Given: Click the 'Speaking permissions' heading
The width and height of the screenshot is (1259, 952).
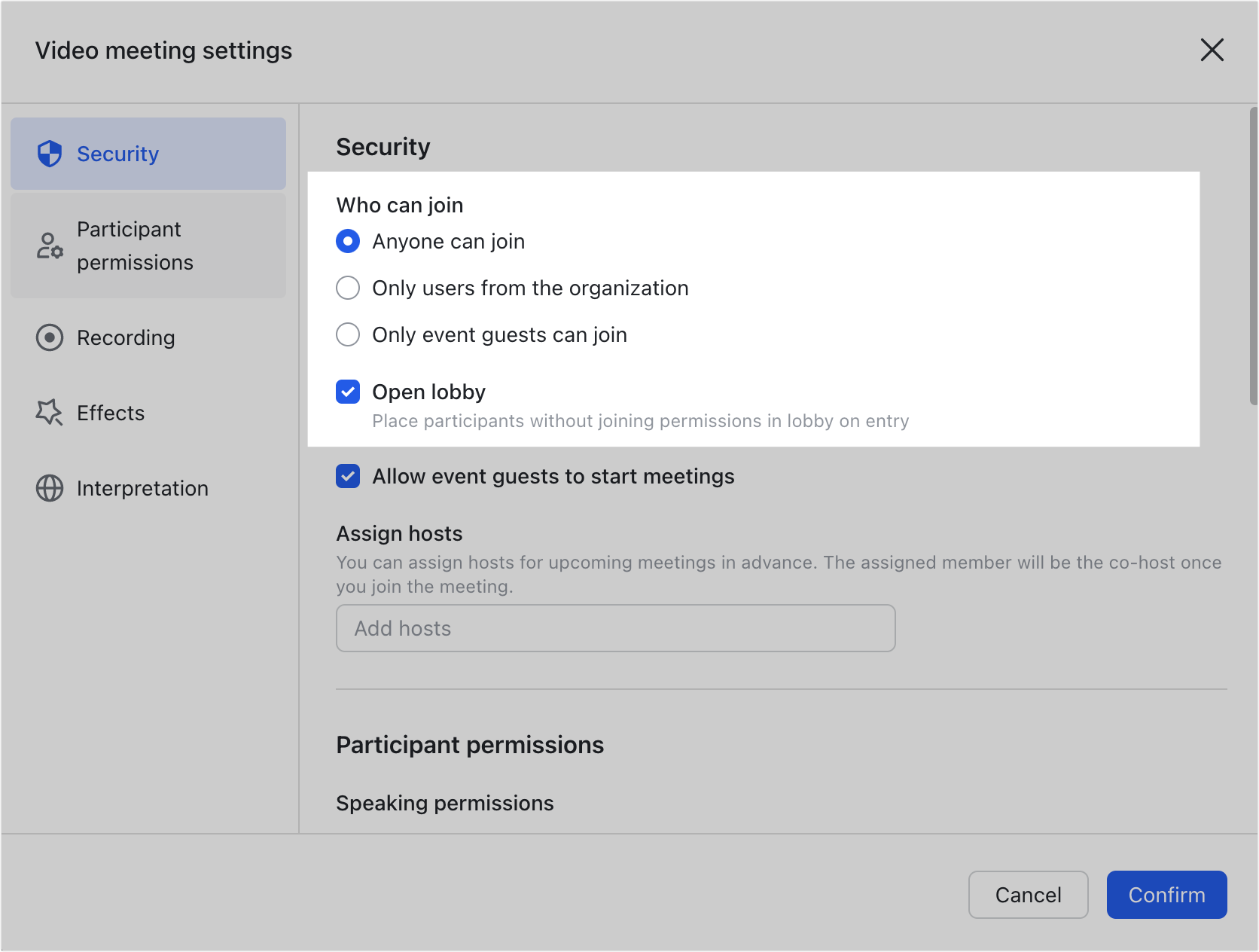Looking at the screenshot, I should [444, 803].
